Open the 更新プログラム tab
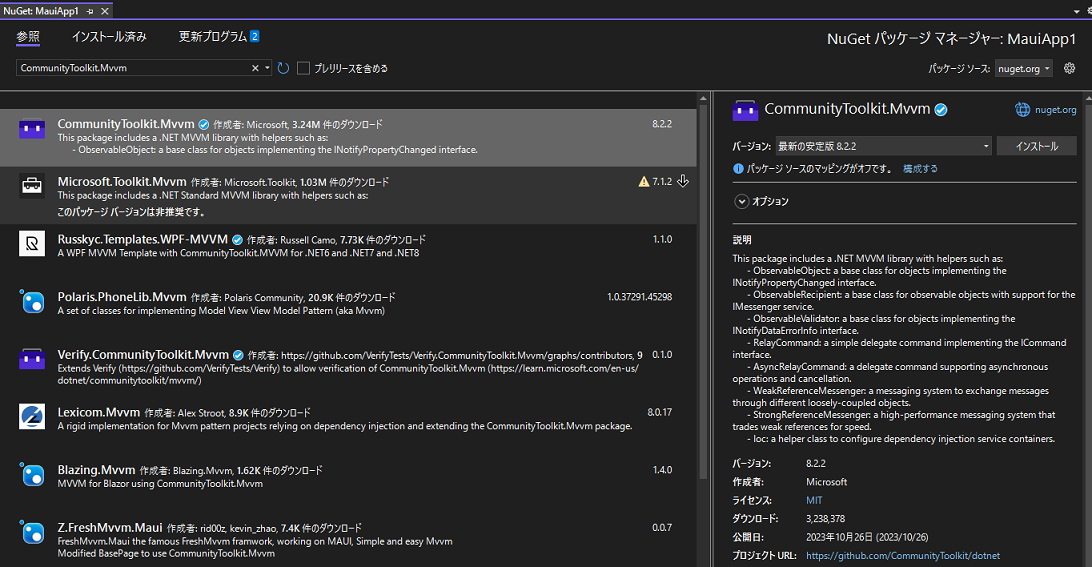1092x567 pixels. tap(219, 37)
